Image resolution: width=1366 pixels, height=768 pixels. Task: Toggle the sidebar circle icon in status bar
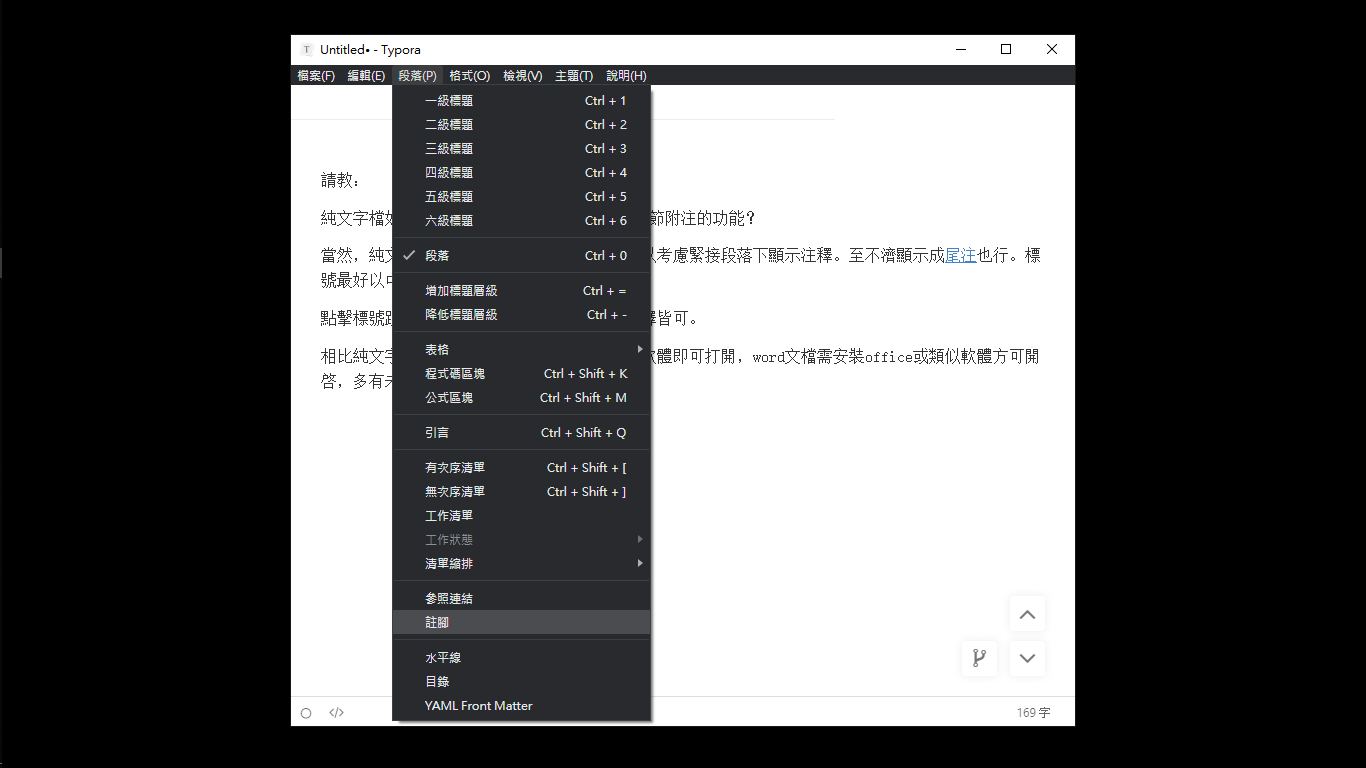(x=306, y=713)
